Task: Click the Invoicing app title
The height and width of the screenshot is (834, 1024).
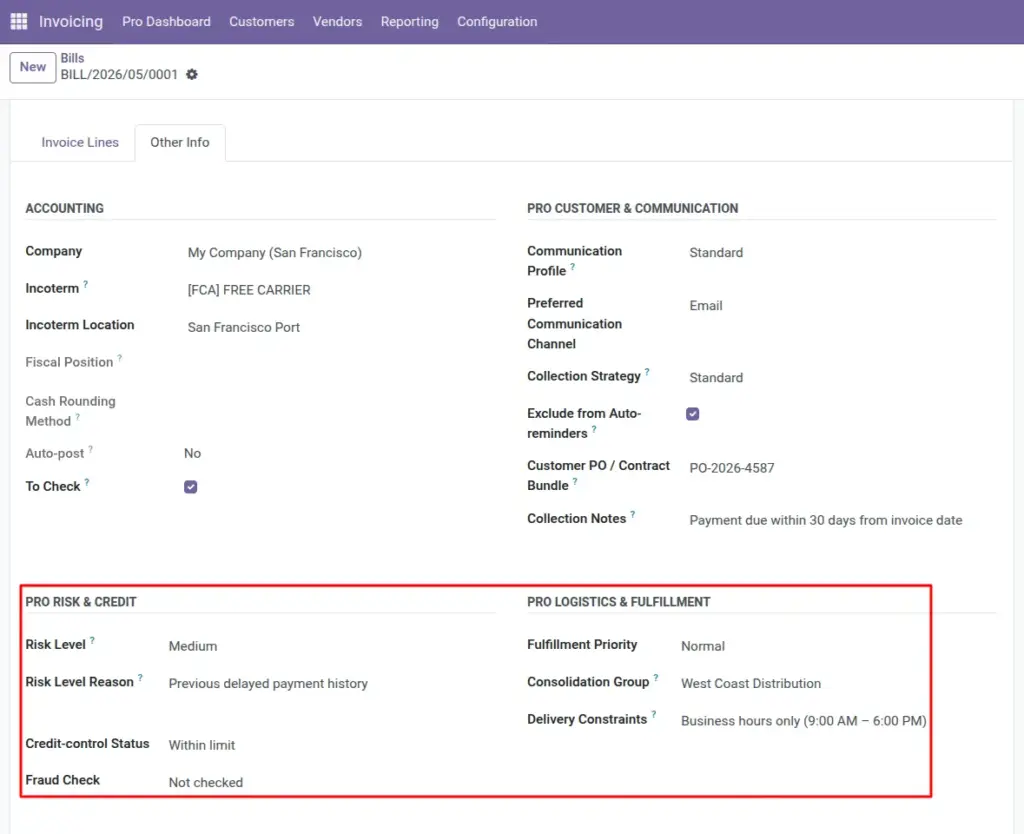Action: (x=71, y=22)
